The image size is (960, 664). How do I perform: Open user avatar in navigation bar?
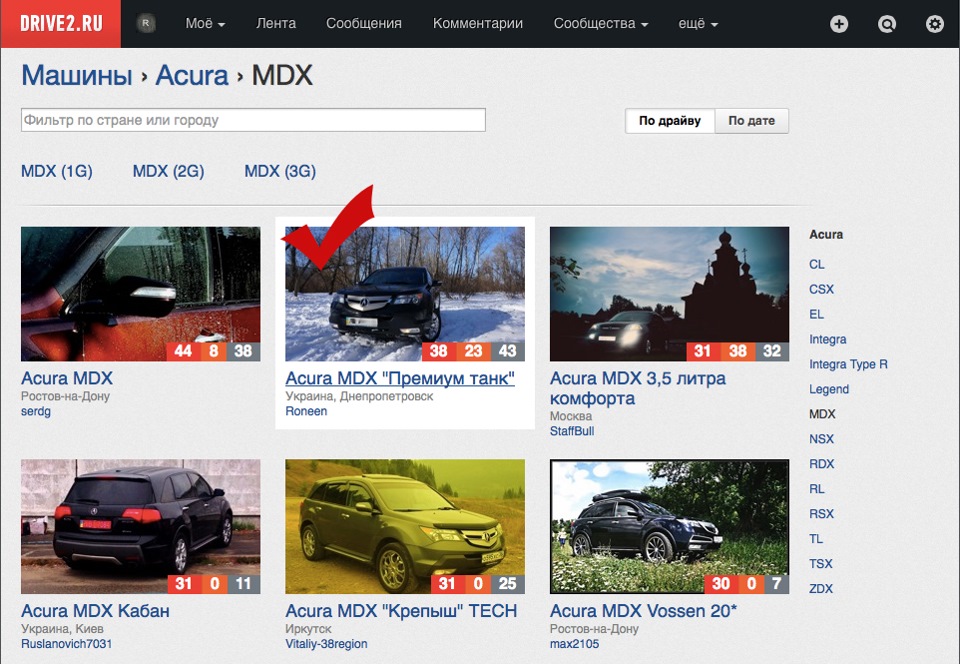click(x=146, y=23)
